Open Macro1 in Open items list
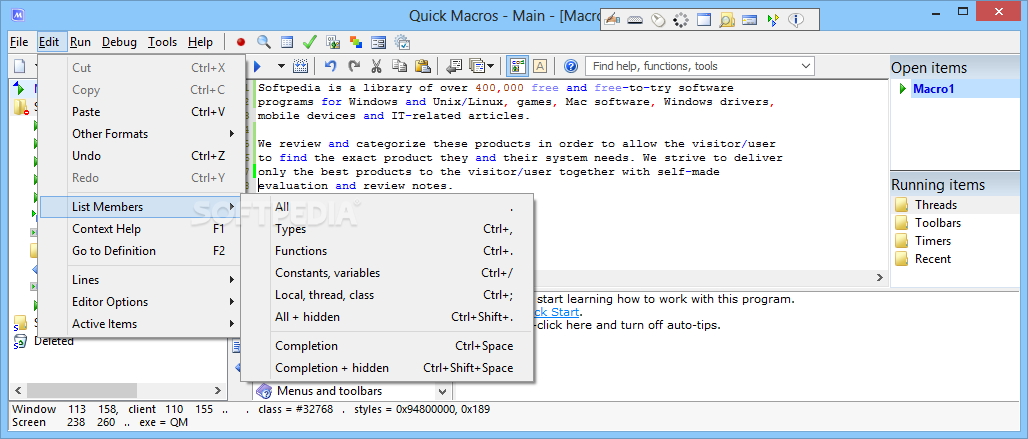This screenshot has height=439, width=1028. coord(933,89)
